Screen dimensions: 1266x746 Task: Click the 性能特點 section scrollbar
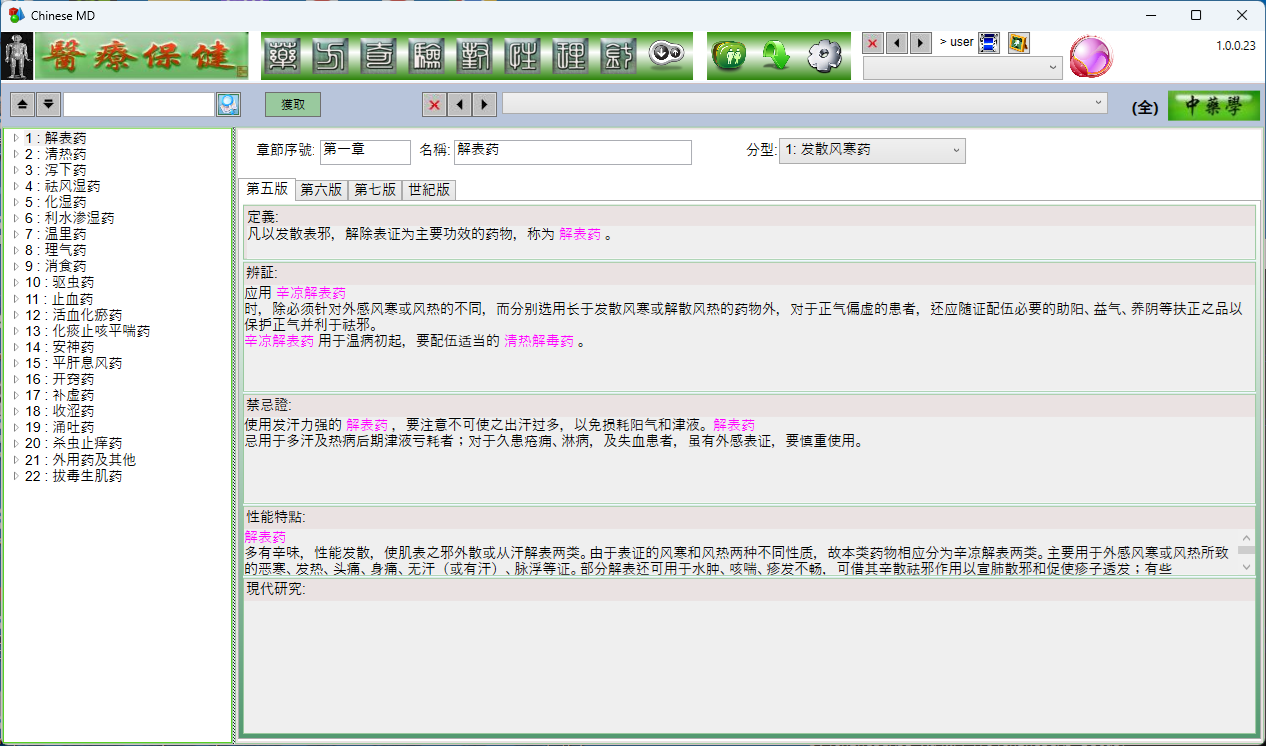tap(1246, 552)
